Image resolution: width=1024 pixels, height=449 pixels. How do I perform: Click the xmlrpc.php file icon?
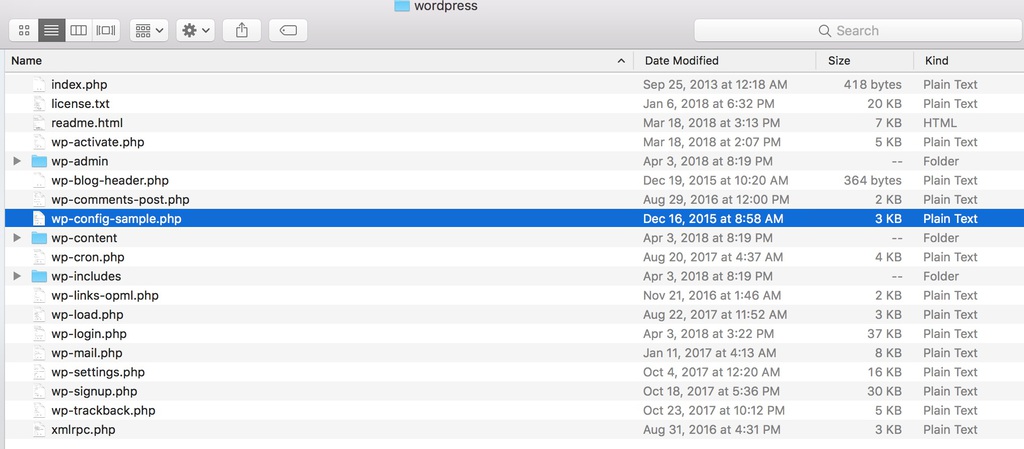pyautogui.click(x=39, y=430)
